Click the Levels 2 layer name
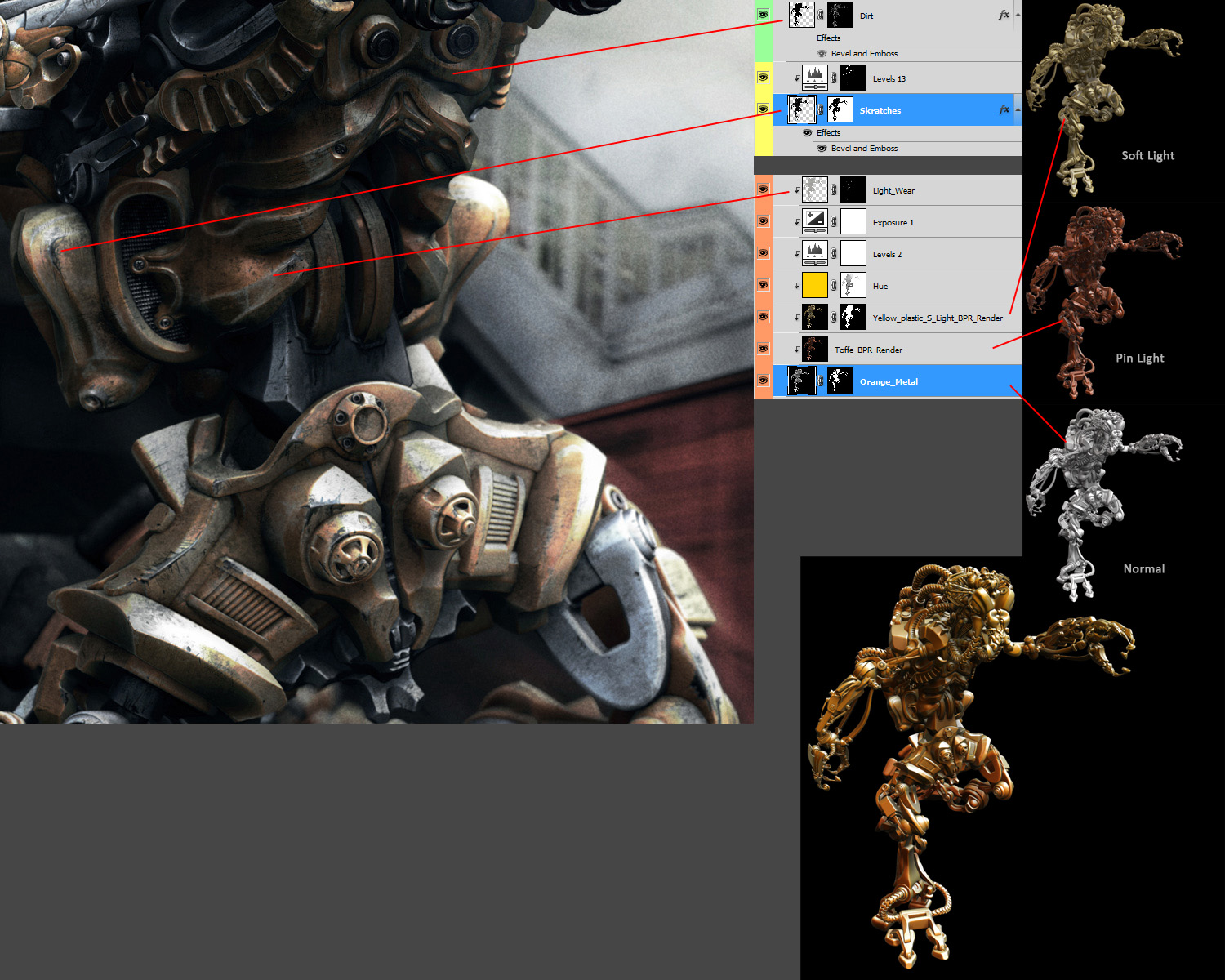 (887, 254)
